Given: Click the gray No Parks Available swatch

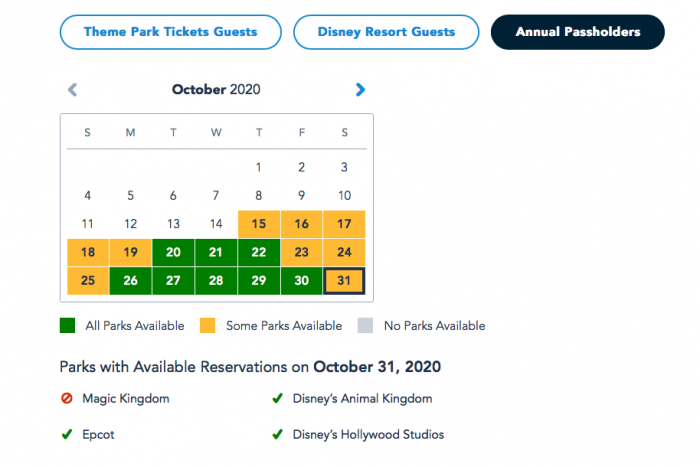Looking at the screenshot, I should 365,325.
